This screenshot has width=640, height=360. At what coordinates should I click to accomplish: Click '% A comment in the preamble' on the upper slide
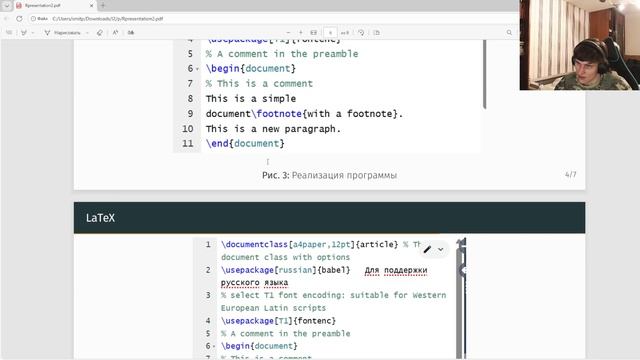click(282, 54)
